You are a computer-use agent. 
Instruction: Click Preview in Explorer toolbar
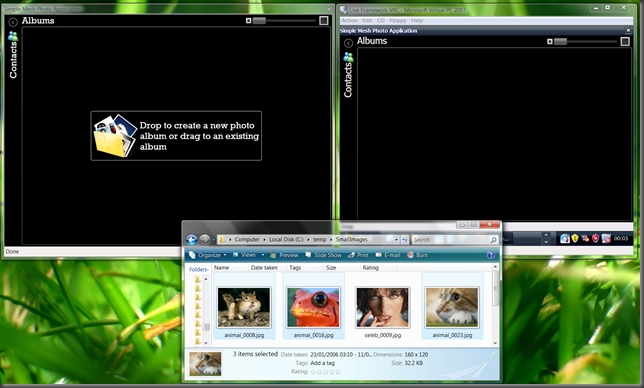284,255
